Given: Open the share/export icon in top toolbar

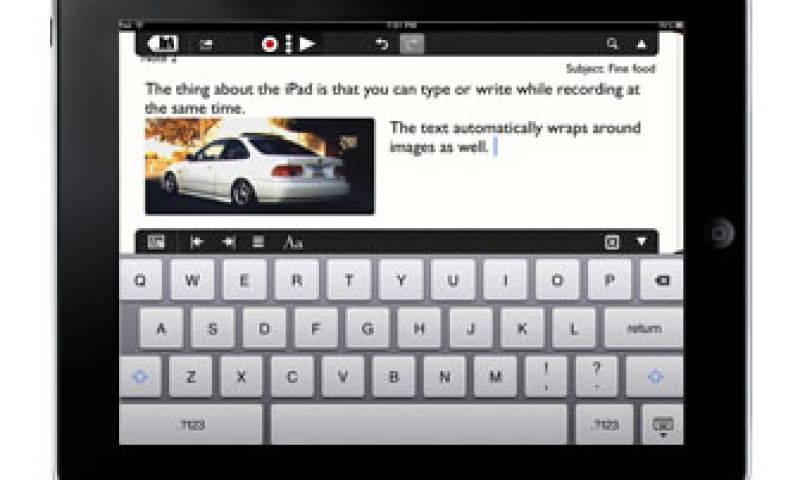Looking at the screenshot, I should [x=206, y=45].
